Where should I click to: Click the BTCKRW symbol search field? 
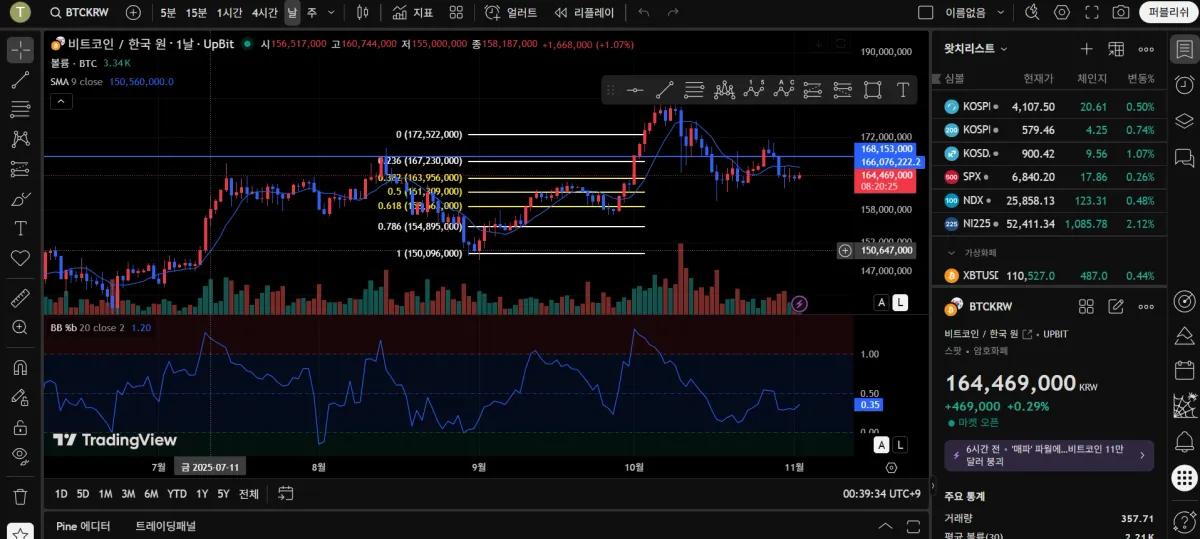pyautogui.click(x=83, y=13)
